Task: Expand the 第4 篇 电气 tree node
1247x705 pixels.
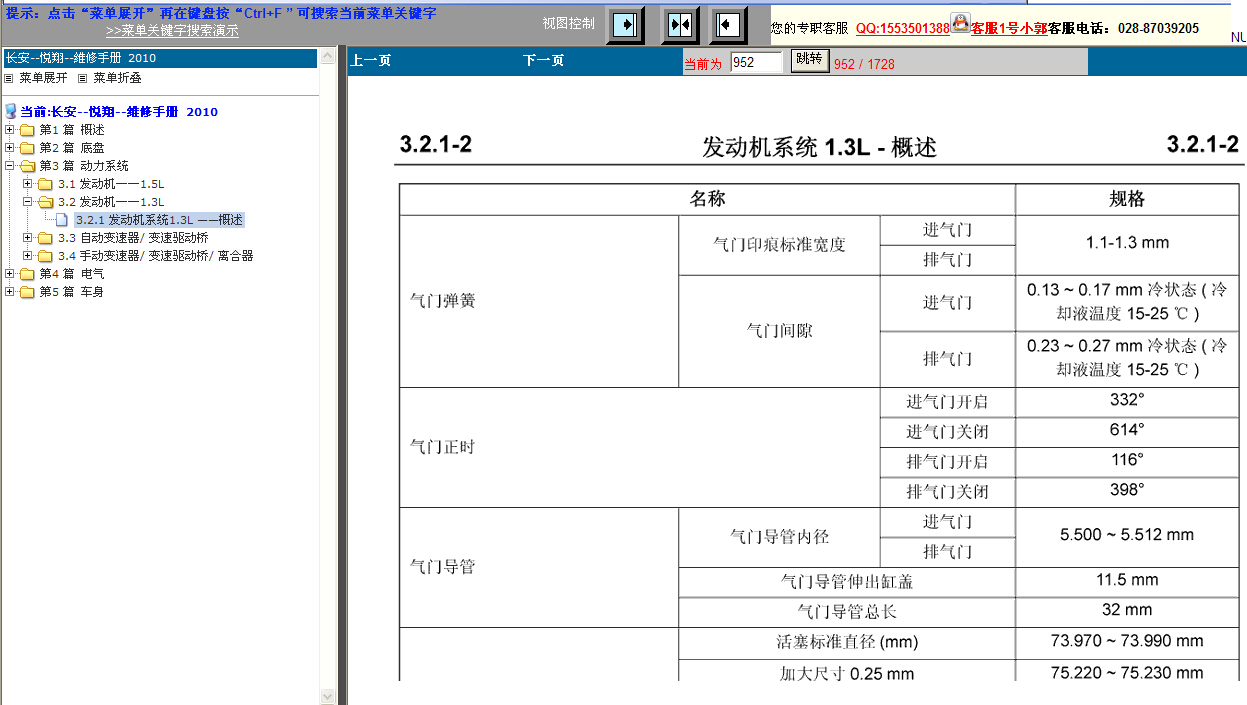Action: click(x=10, y=274)
